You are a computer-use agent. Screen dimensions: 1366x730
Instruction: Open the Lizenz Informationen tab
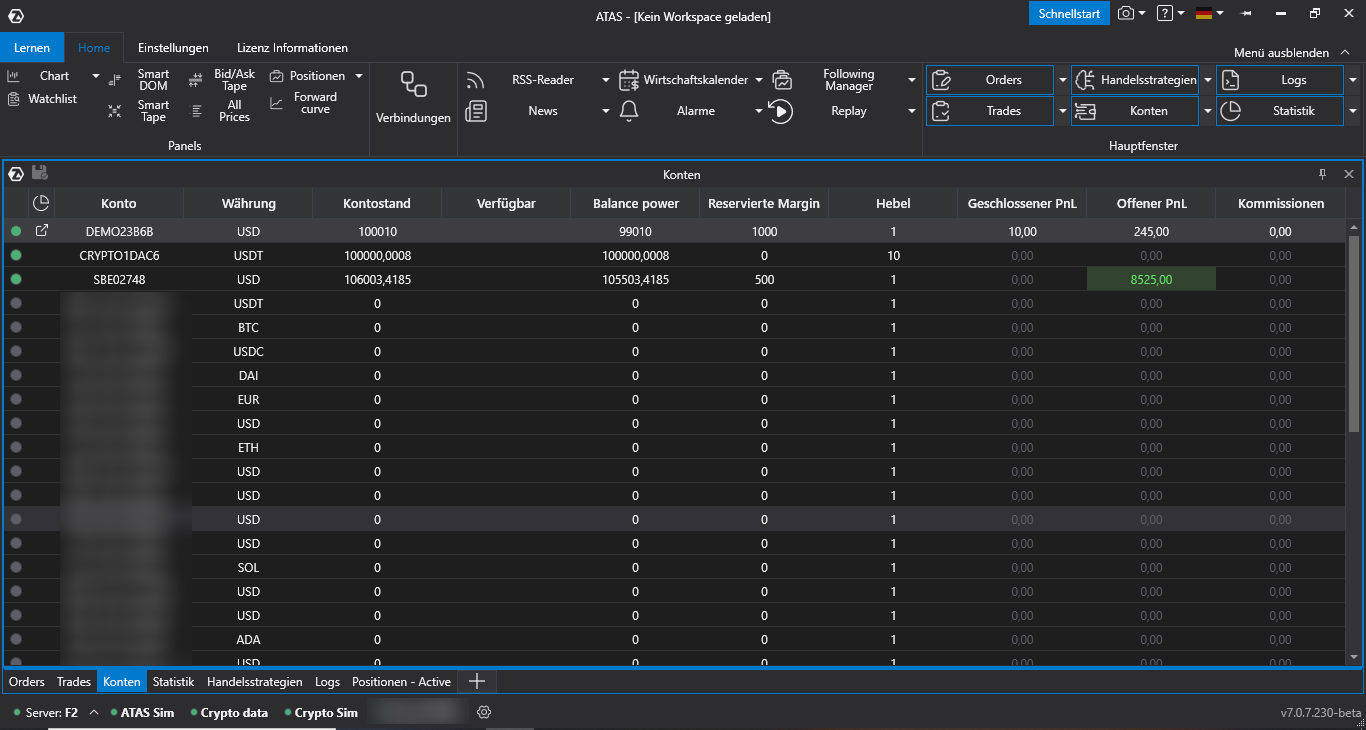(292, 48)
